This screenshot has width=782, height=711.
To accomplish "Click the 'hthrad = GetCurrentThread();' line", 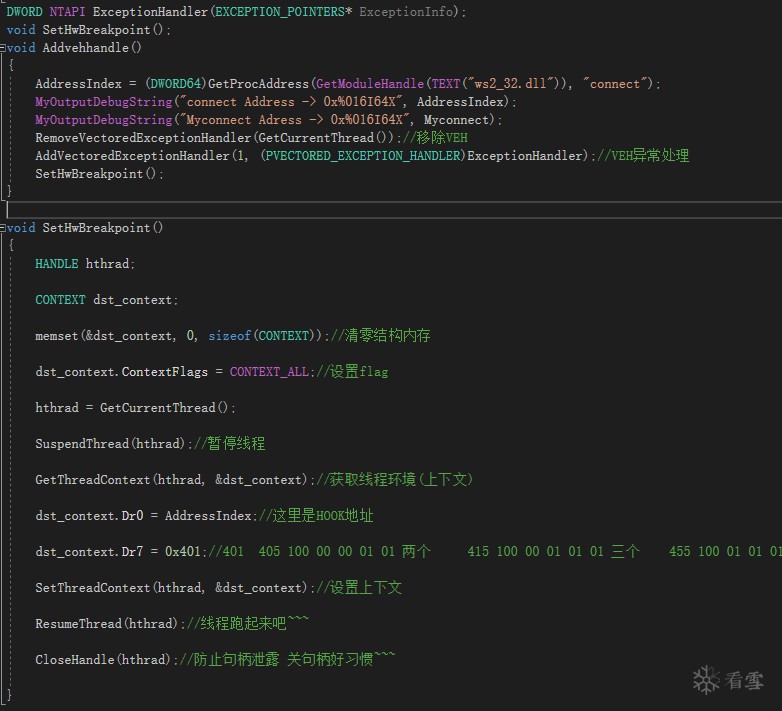I will [x=135, y=408].
